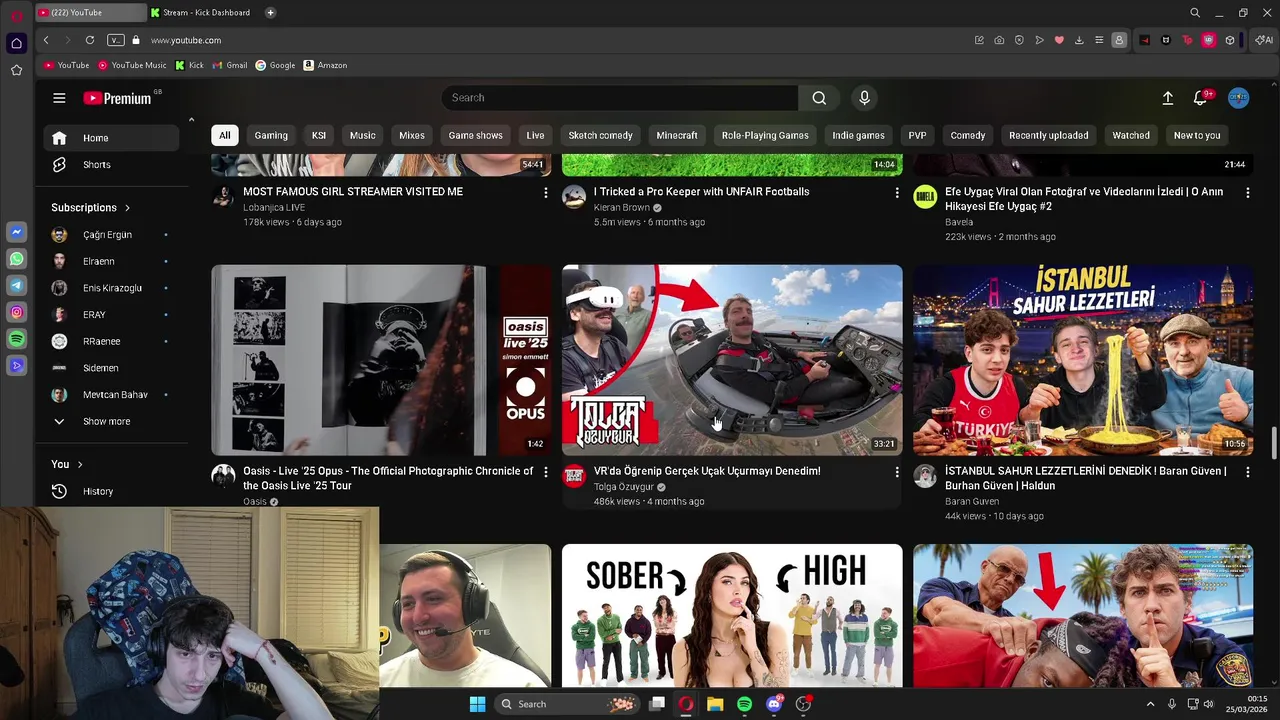Show hidden system tray icons
The image size is (1280, 720).
tap(1150, 704)
